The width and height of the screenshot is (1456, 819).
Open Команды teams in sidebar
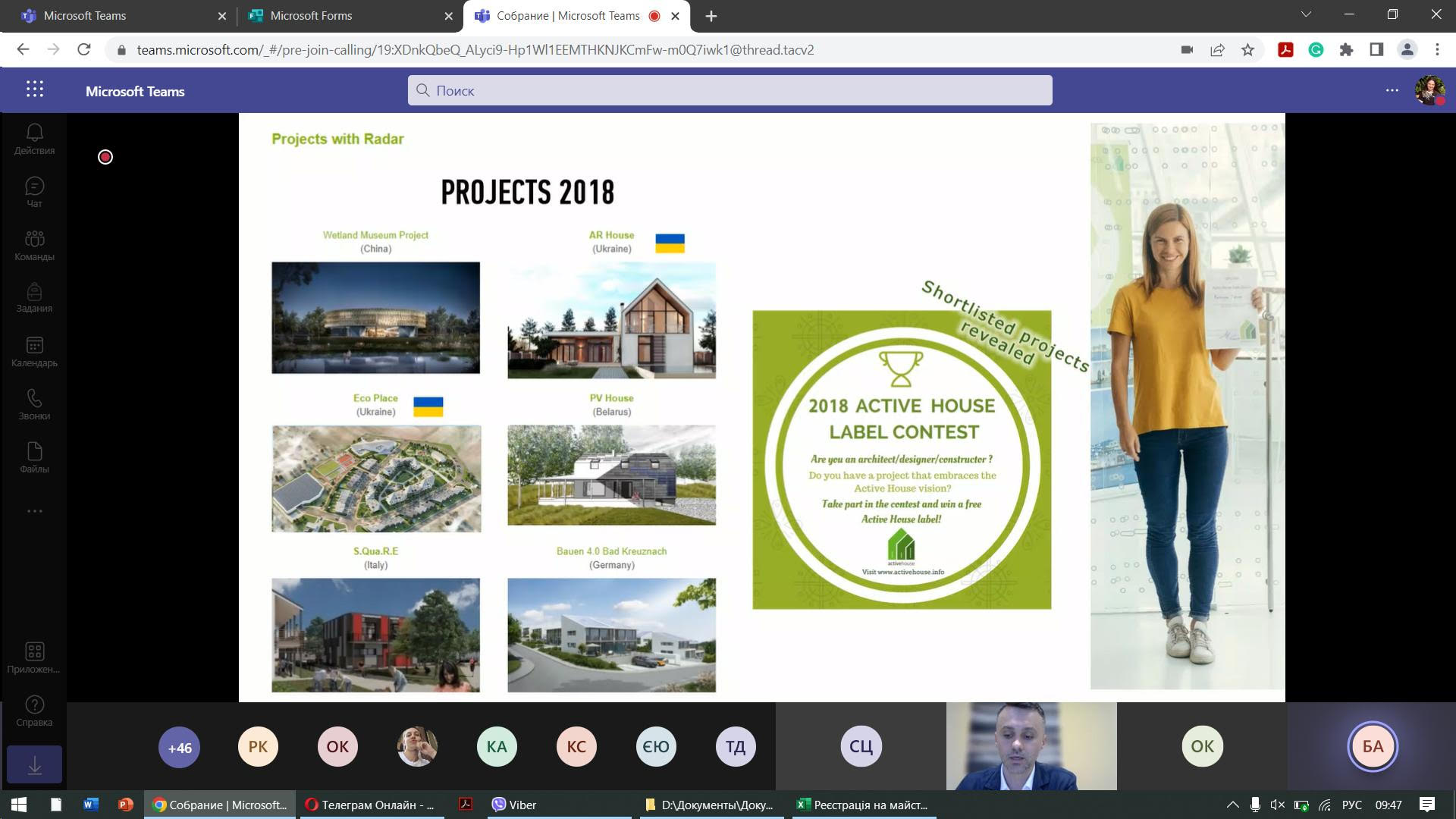pos(34,246)
